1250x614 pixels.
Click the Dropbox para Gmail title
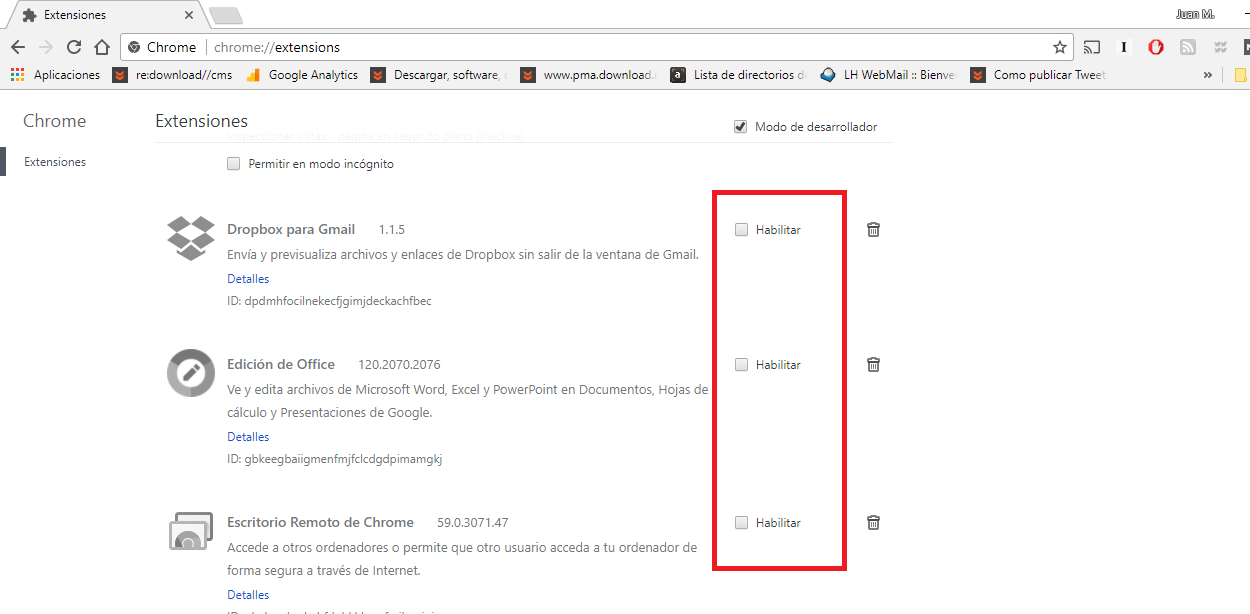click(291, 229)
